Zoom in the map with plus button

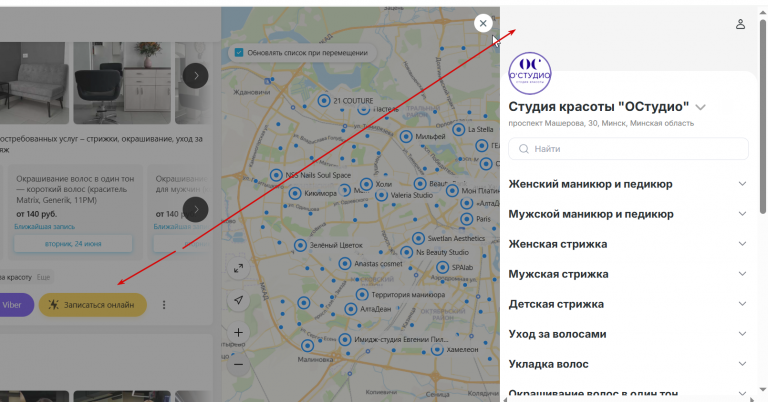pyautogui.click(x=239, y=333)
